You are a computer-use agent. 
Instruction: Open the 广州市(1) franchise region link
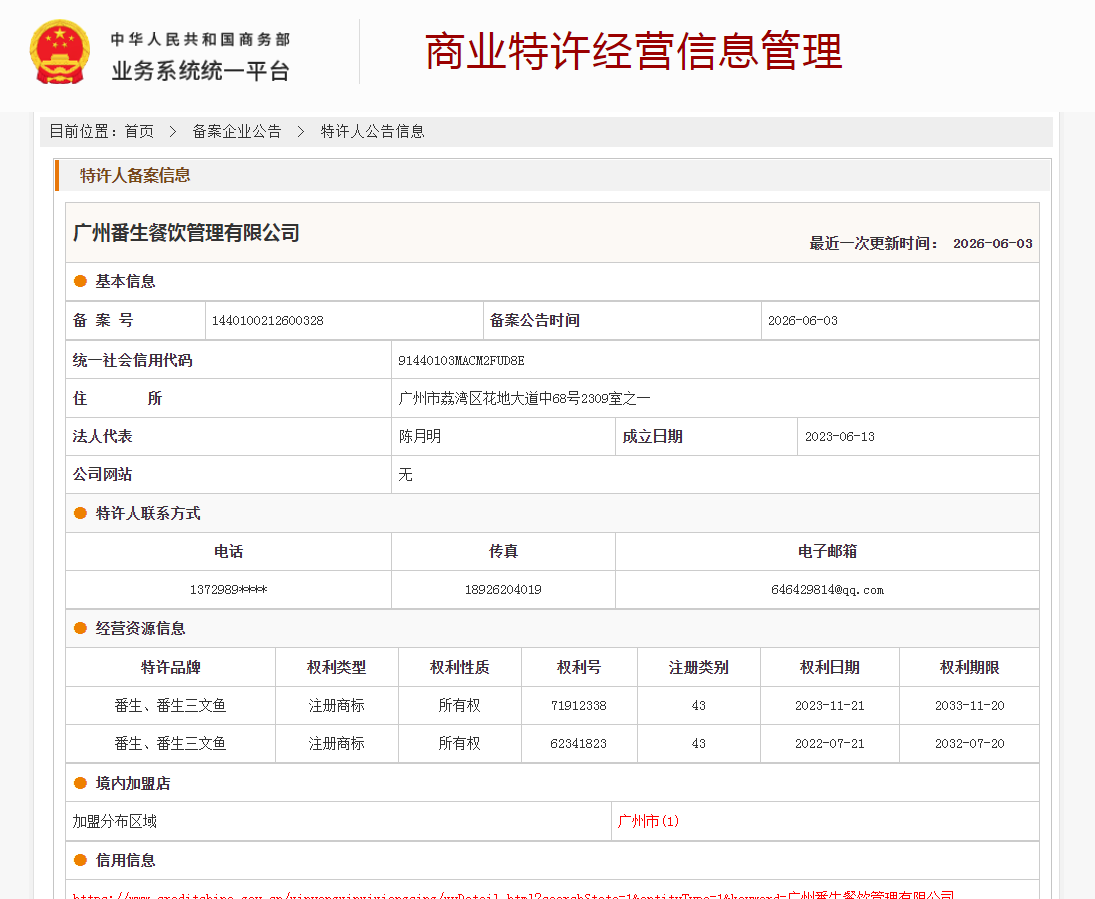(x=648, y=821)
